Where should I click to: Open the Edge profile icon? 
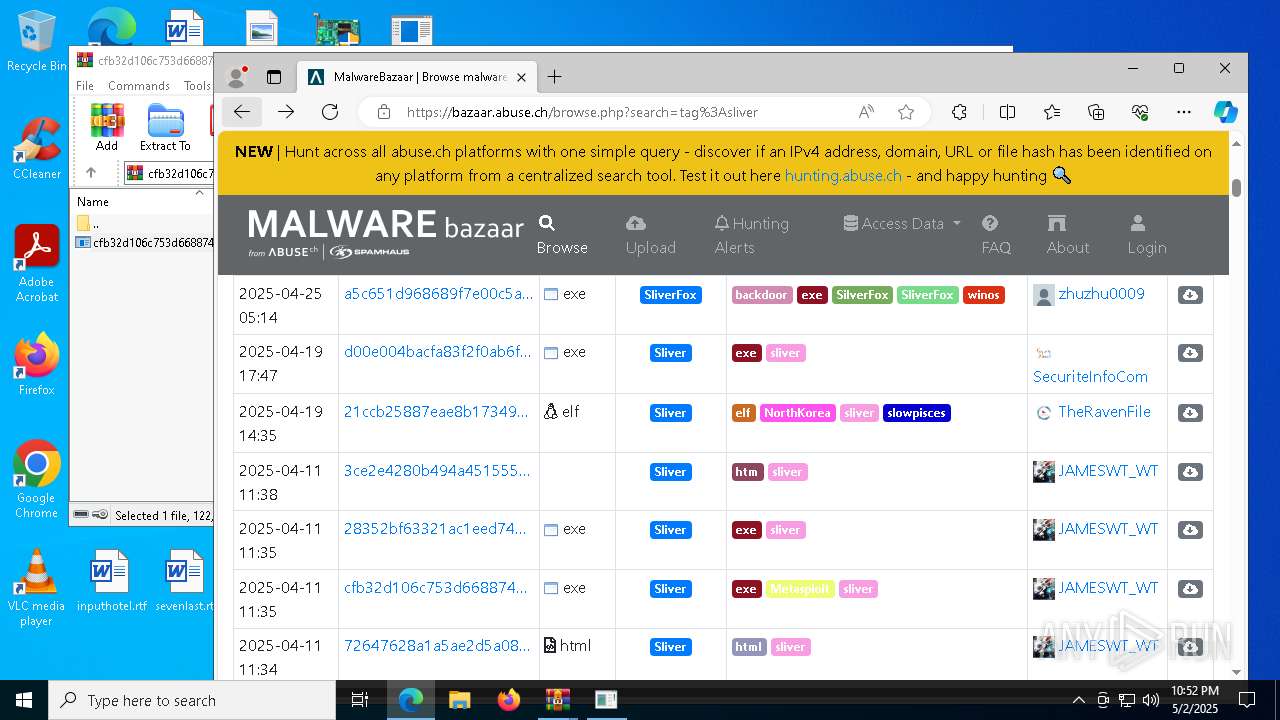(237, 76)
